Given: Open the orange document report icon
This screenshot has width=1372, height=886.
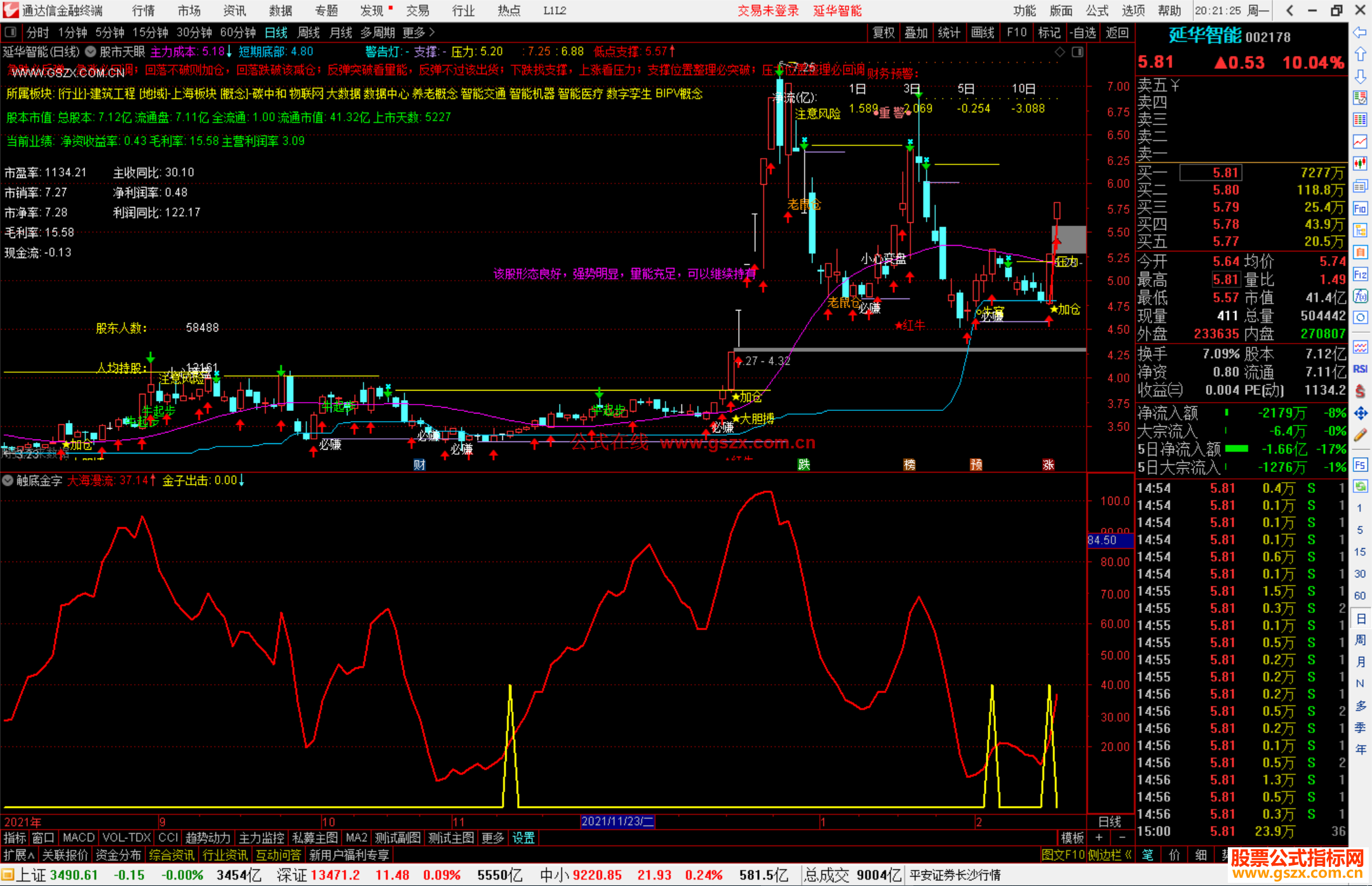Looking at the screenshot, I should coord(1360,252).
